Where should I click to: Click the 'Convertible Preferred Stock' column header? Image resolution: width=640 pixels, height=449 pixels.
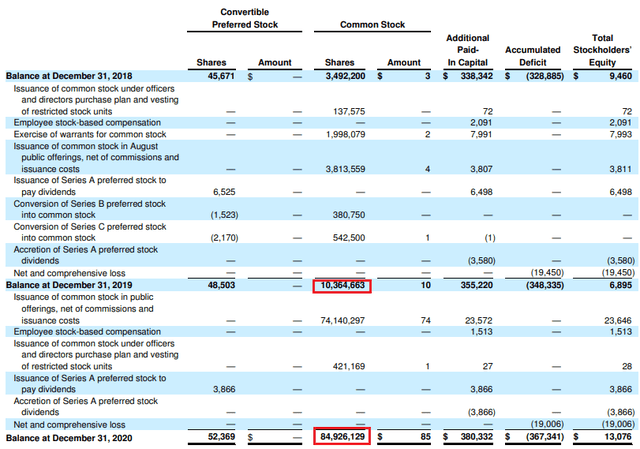244,18
